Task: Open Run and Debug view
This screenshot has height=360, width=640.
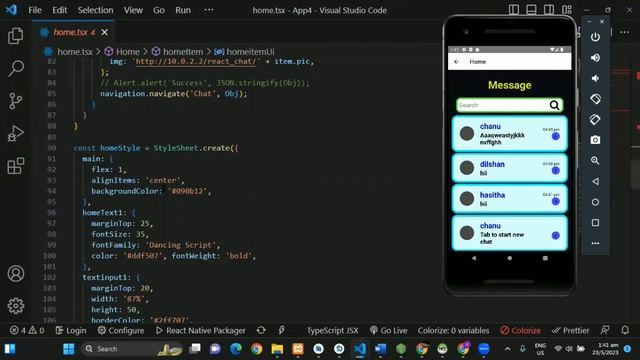Action: tap(16, 133)
